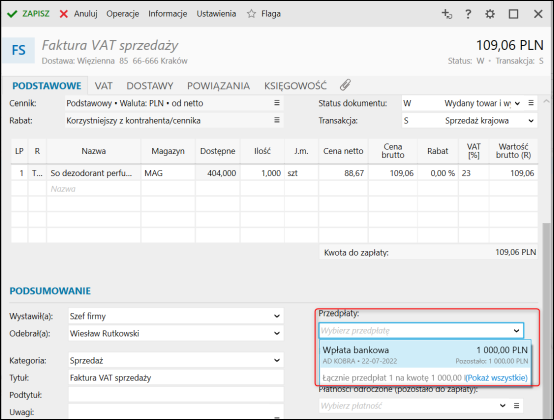Expand the Kategoria dropdown
Image resolution: width=554 pixels, height=420 pixels.
[277, 361]
